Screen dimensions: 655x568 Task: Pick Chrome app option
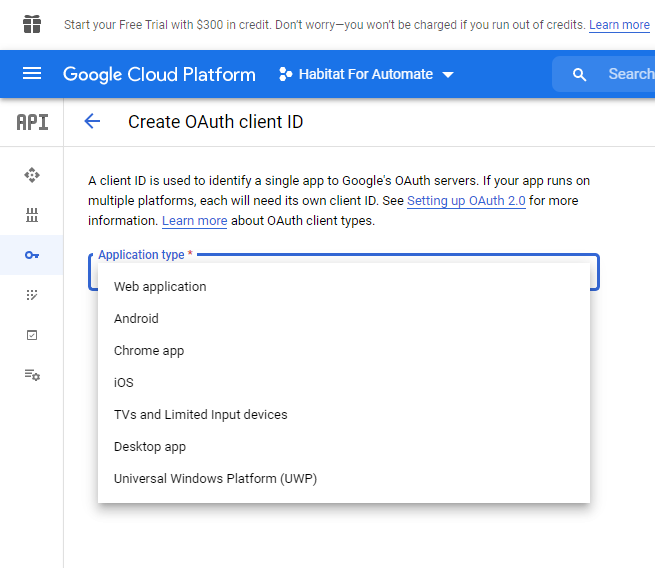click(x=149, y=351)
